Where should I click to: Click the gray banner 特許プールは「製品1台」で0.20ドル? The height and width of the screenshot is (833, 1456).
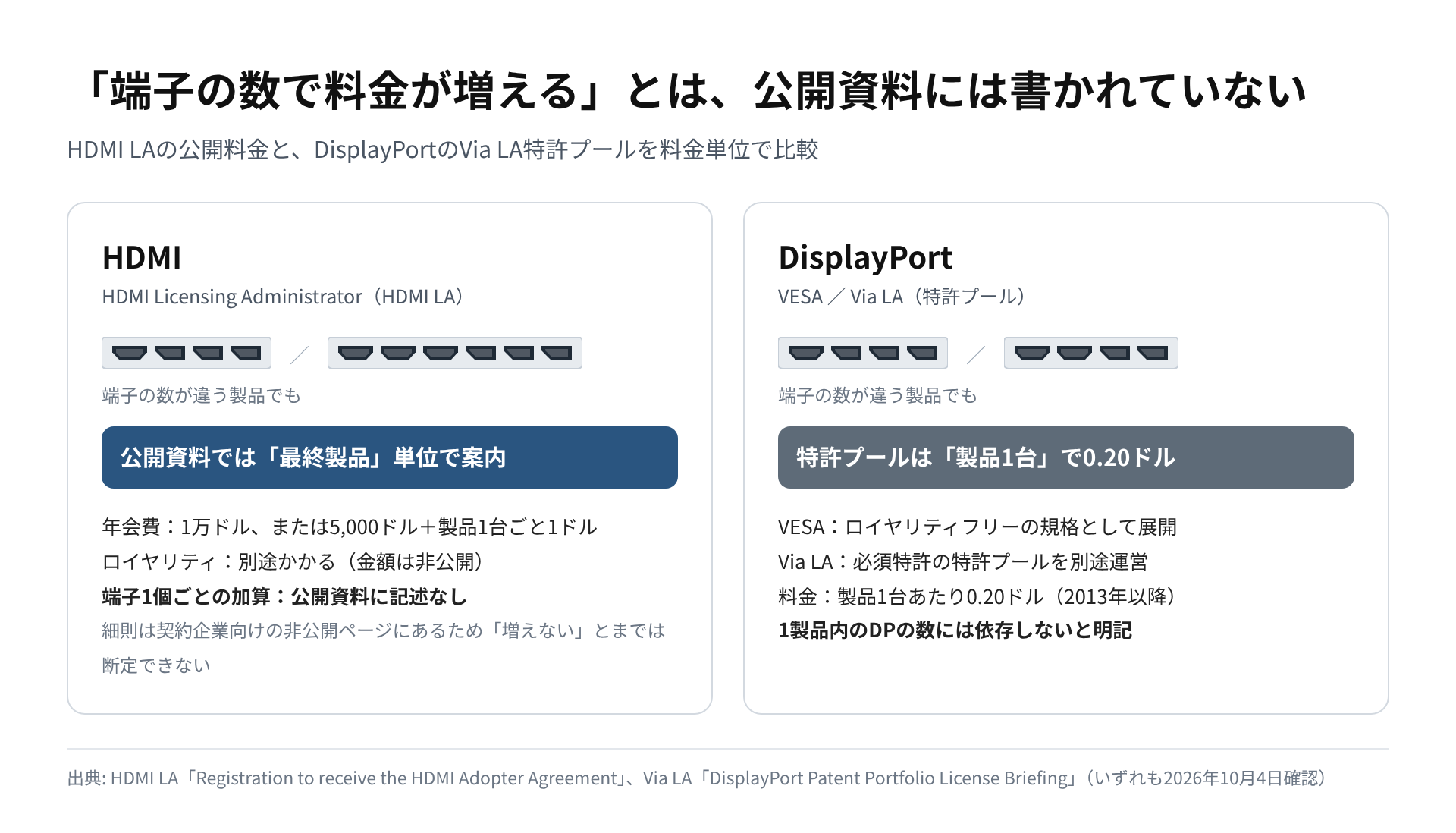1066,457
